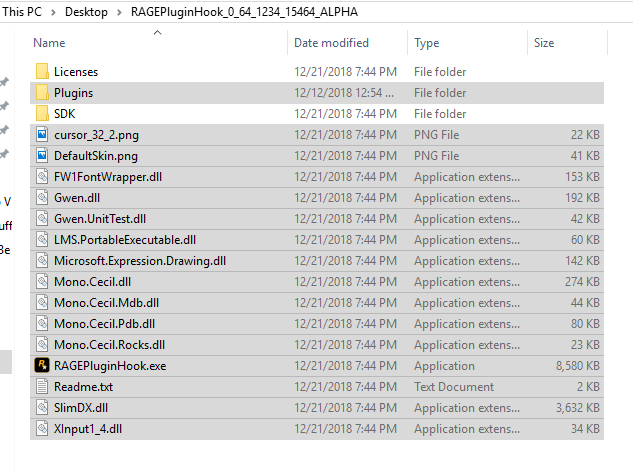The image size is (633, 471).
Task: Sort files by Date modified column
Action: [x=331, y=43]
